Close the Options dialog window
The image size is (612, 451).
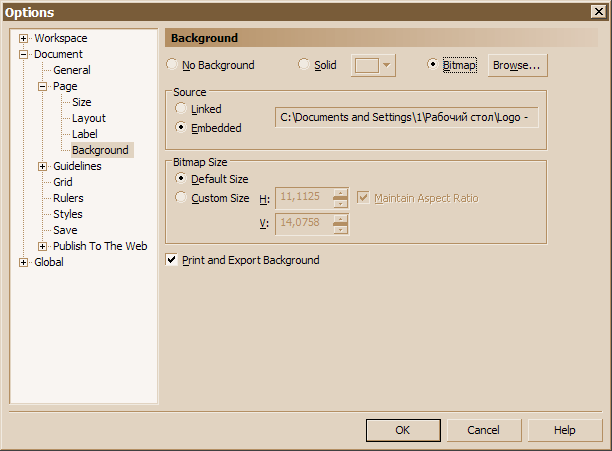[x=599, y=12]
